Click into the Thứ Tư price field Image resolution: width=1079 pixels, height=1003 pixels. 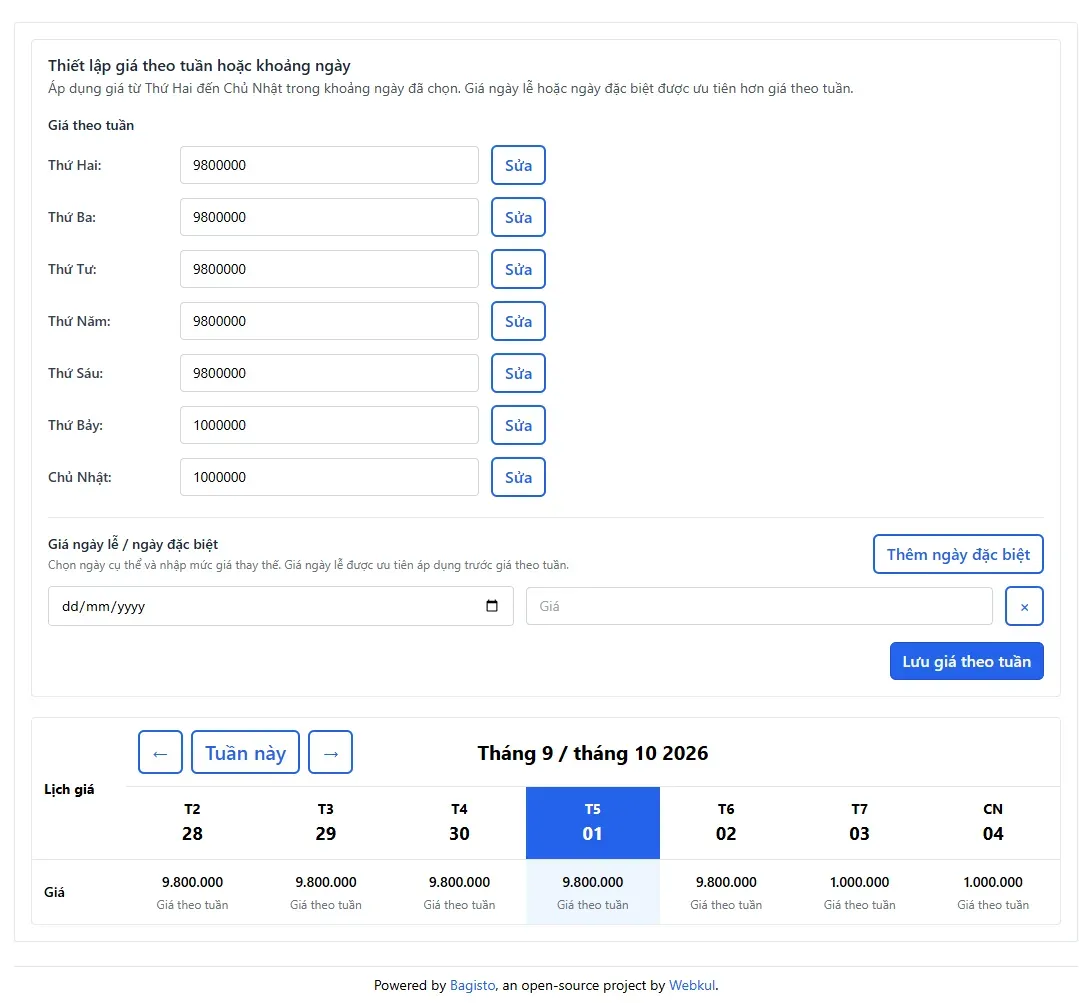tap(329, 269)
